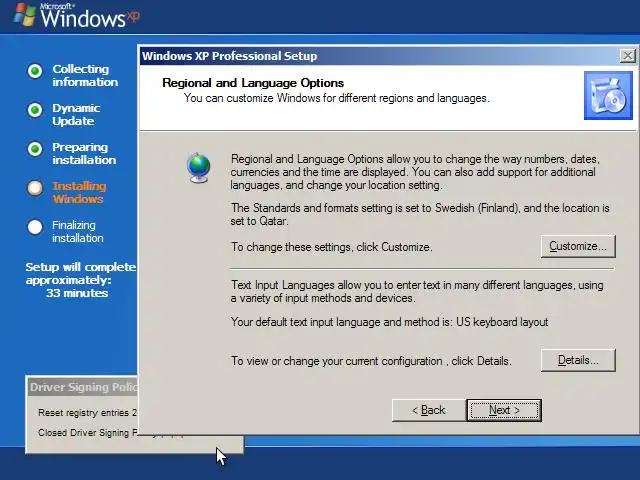Screen dimensions: 640x480
Task: Click 'You can customize Windows' subtitle text
Action: click(336, 98)
